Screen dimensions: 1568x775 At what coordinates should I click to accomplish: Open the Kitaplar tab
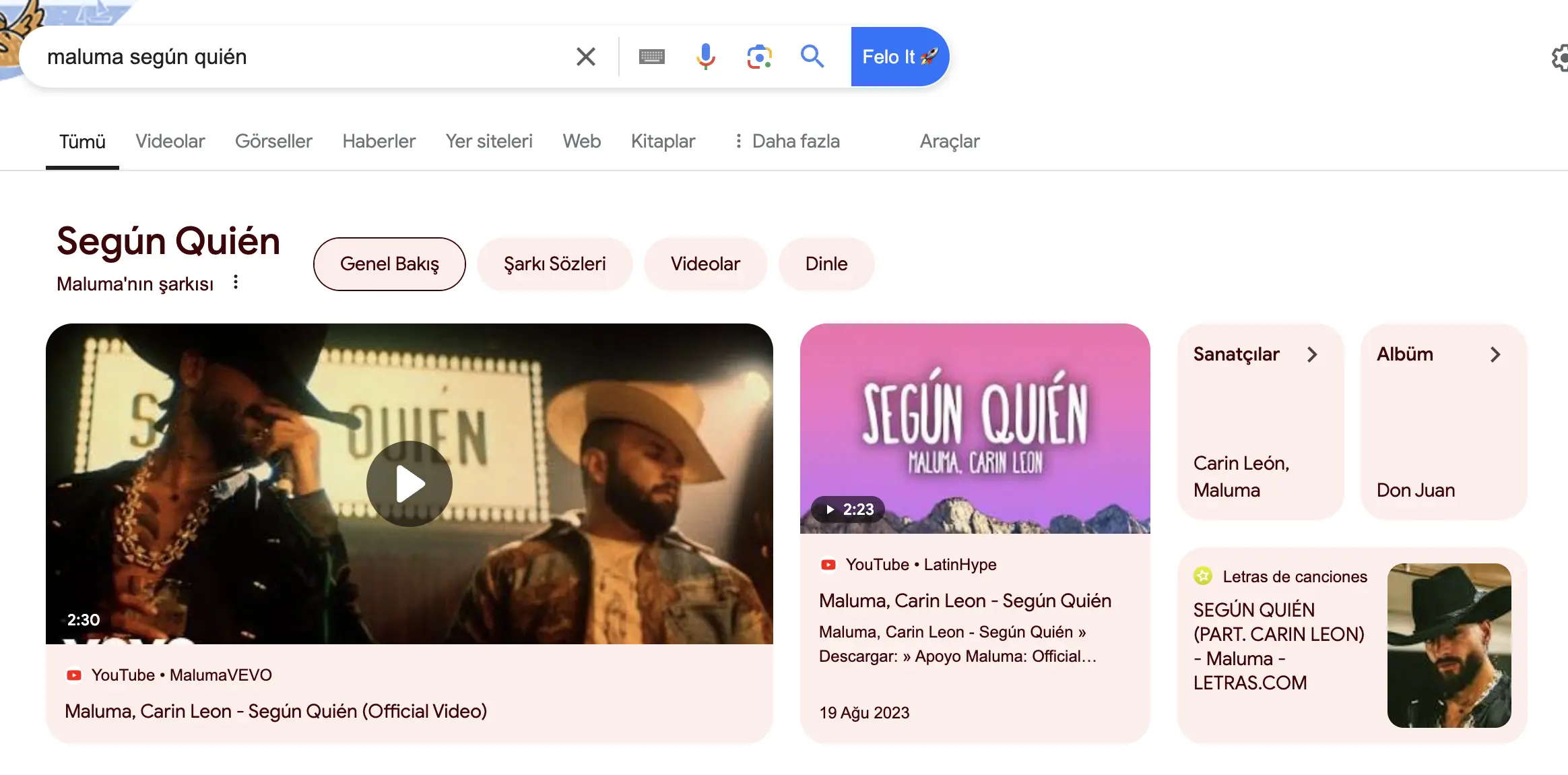[x=663, y=142]
